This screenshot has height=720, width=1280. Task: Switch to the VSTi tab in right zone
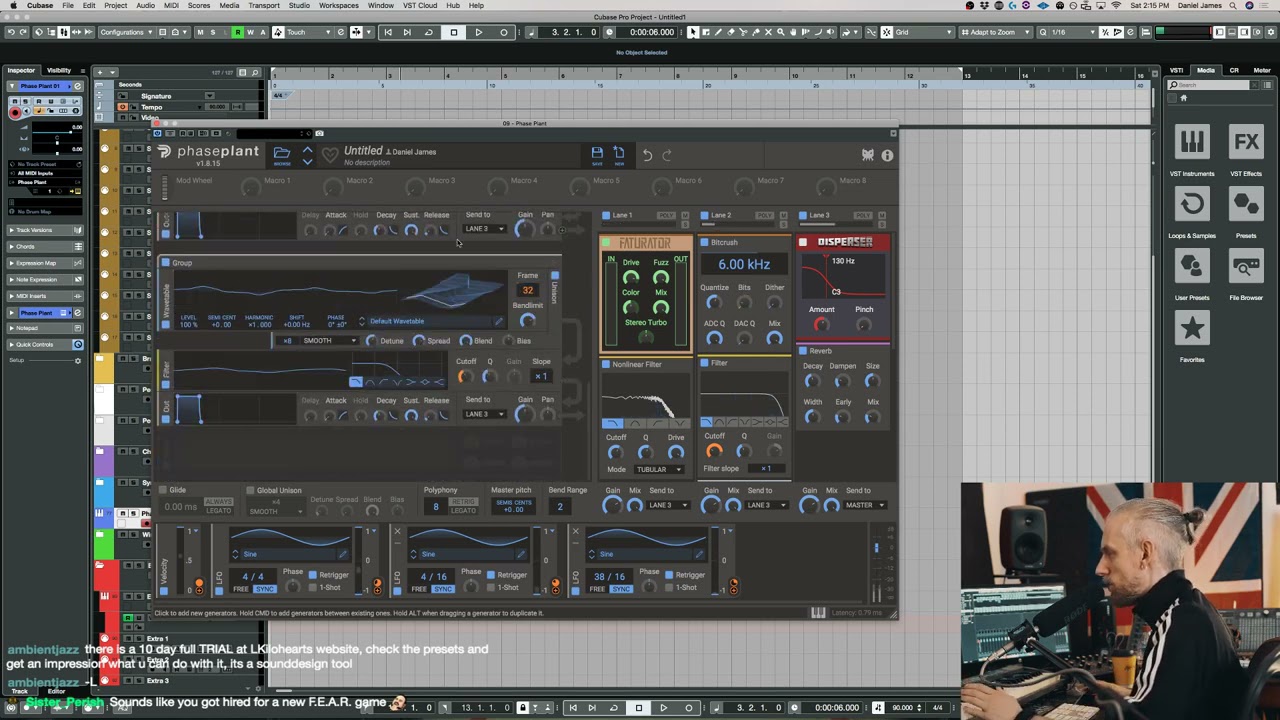1177,70
